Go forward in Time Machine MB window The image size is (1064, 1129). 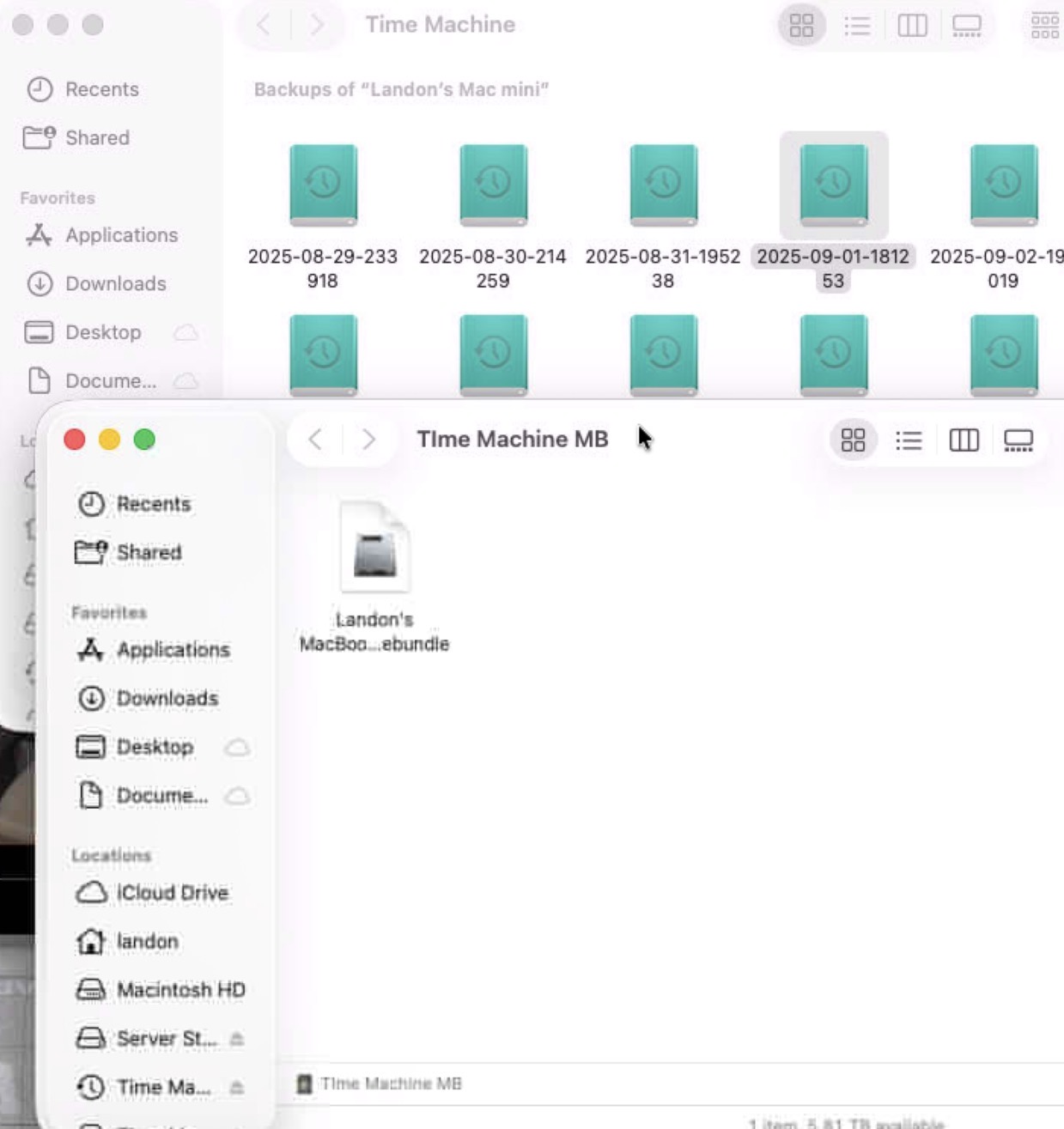point(368,440)
